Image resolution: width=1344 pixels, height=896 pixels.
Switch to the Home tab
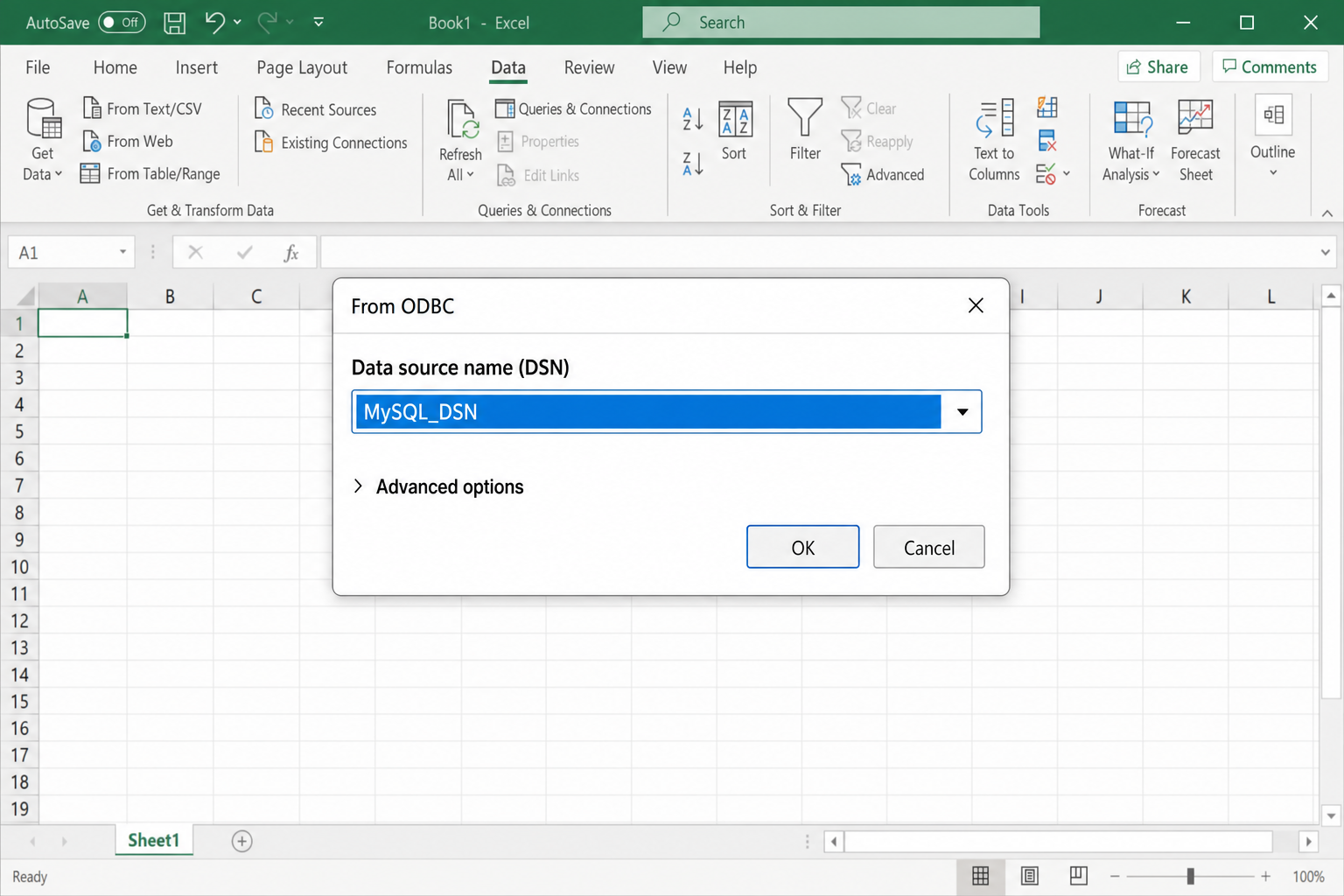tap(115, 67)
